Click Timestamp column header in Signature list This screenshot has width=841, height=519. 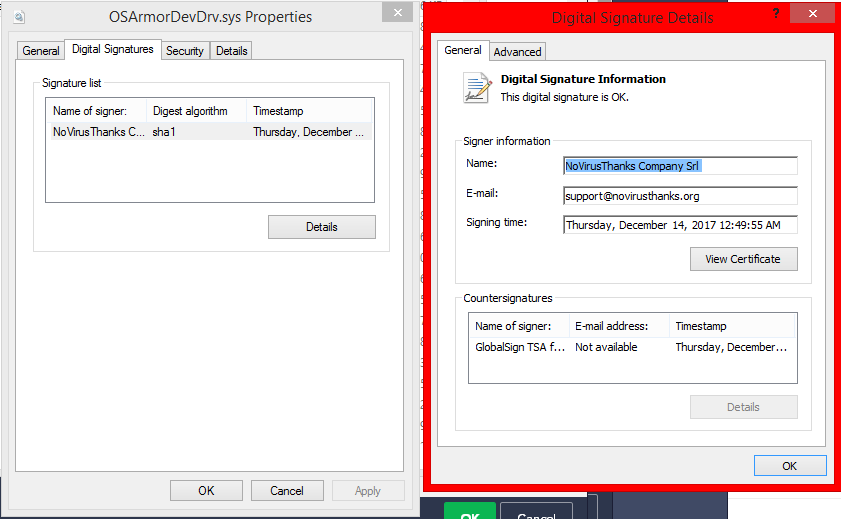click(x=308, y=111)
